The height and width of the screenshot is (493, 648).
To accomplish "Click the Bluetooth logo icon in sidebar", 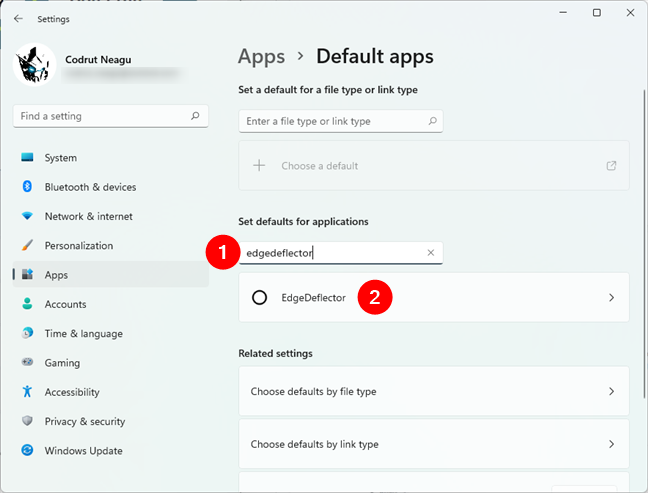I will click(x=27, y=187).
